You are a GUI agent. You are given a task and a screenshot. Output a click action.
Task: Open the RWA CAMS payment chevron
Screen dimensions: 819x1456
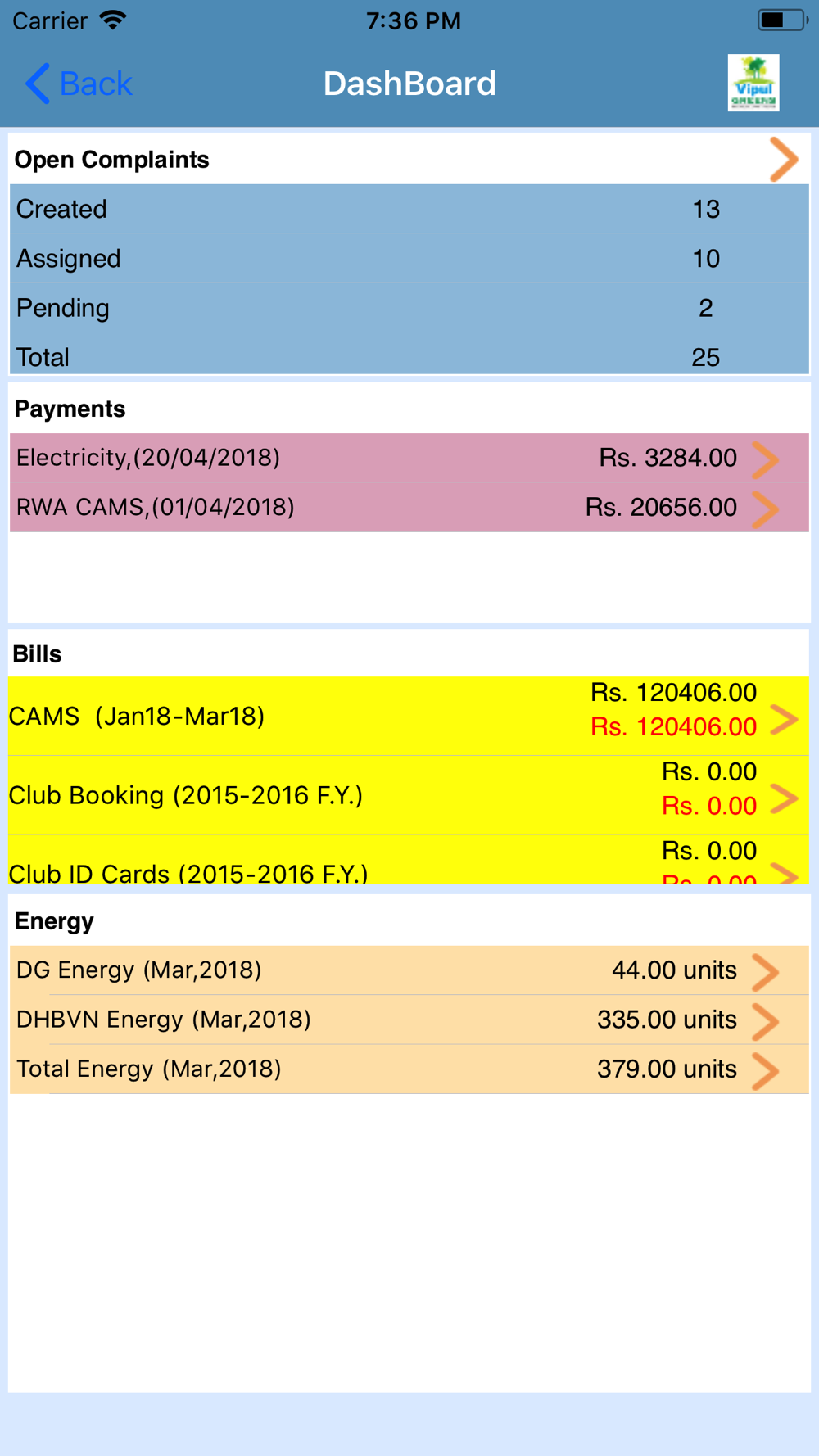[766, 509]
